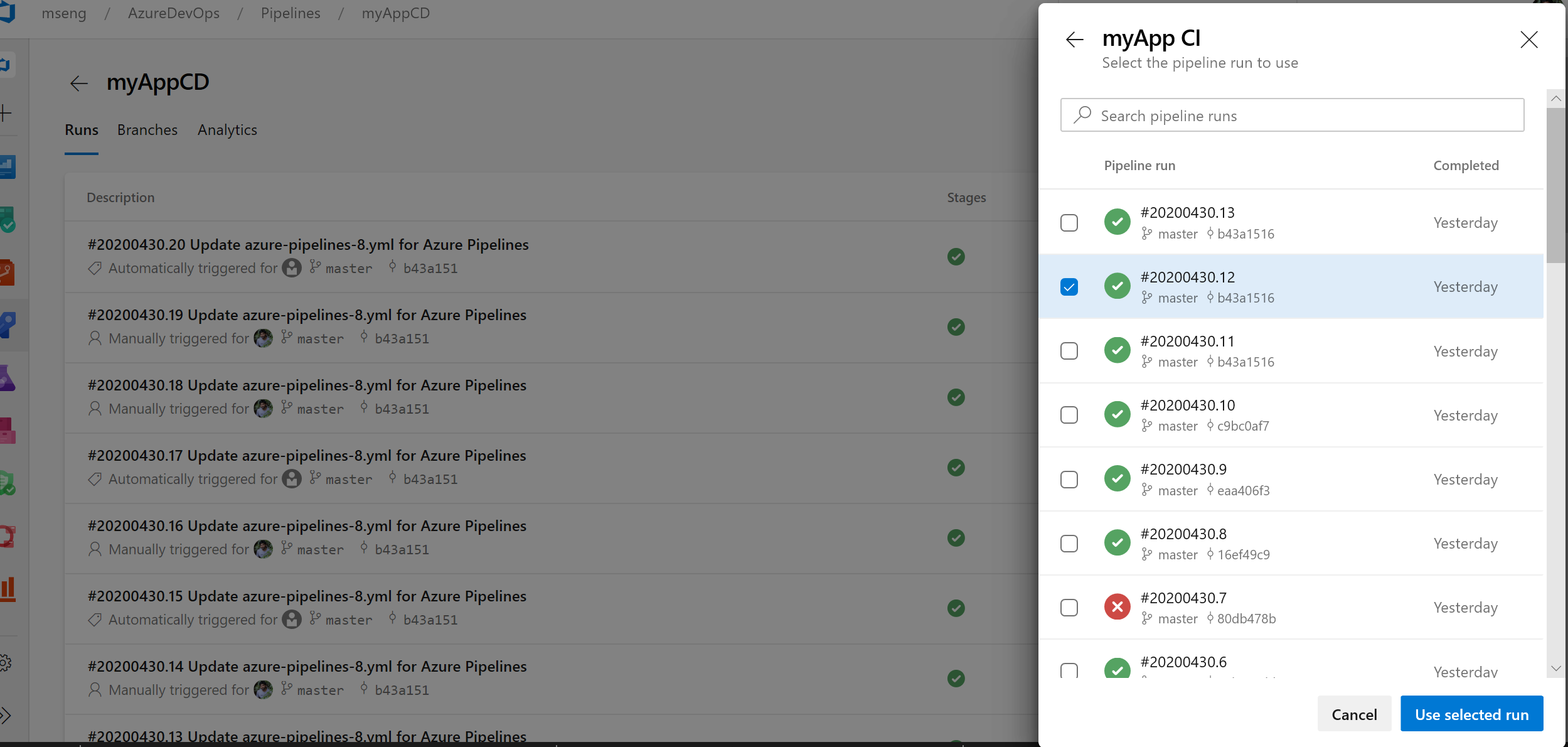Click the green success icon for #20200430.12

click(x=1118, y=286)
